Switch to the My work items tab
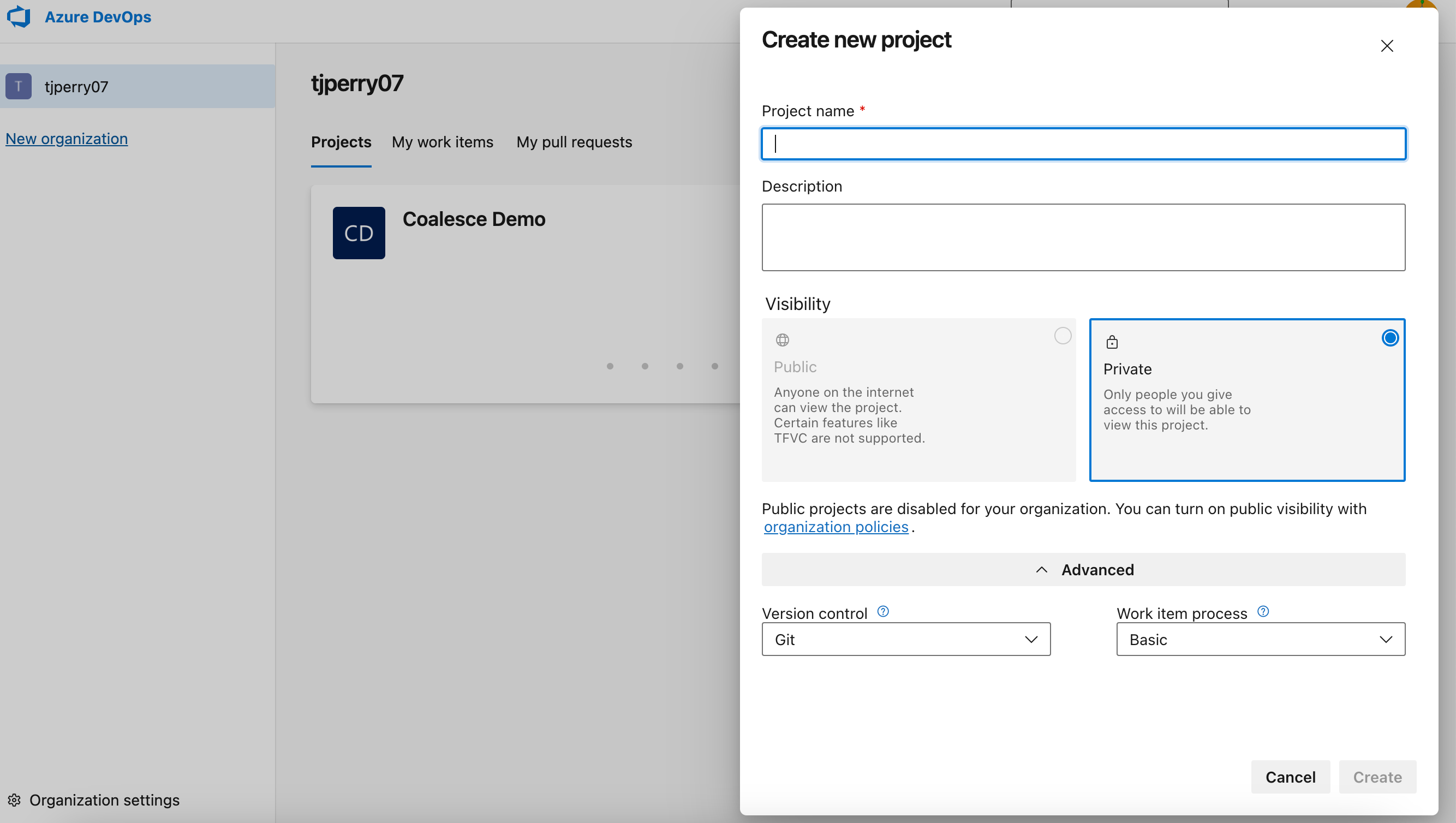 coord(443,142)
